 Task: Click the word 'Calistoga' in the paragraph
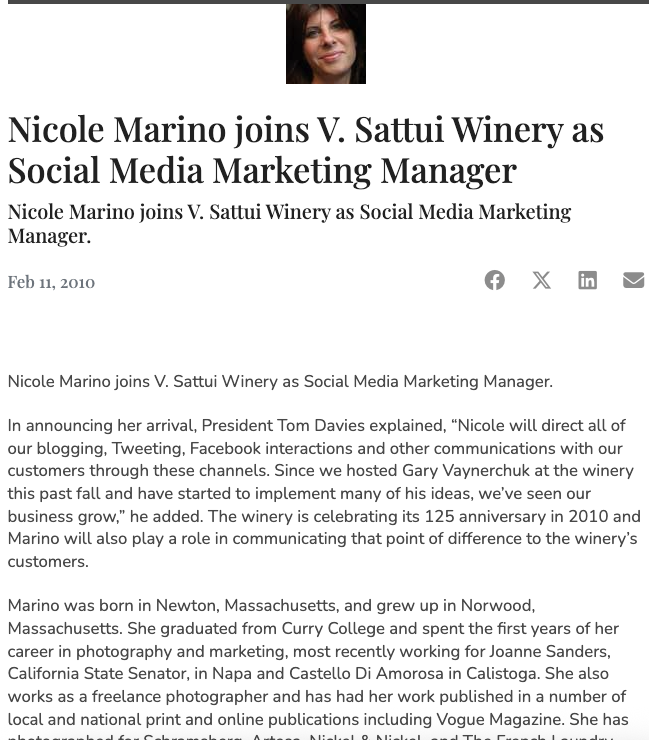[x=502, y=673]
